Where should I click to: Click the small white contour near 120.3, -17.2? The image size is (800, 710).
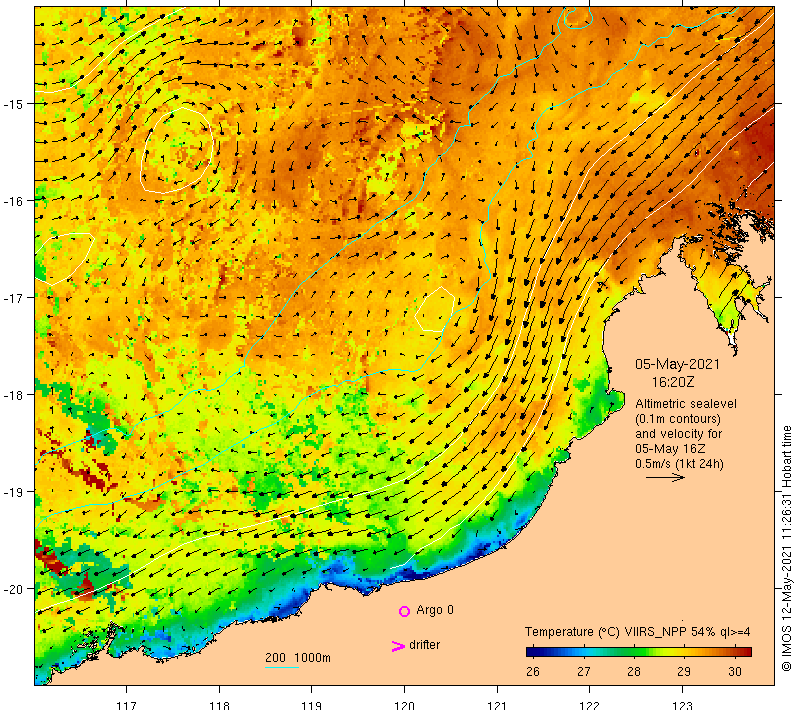click(x=435, y=309)
